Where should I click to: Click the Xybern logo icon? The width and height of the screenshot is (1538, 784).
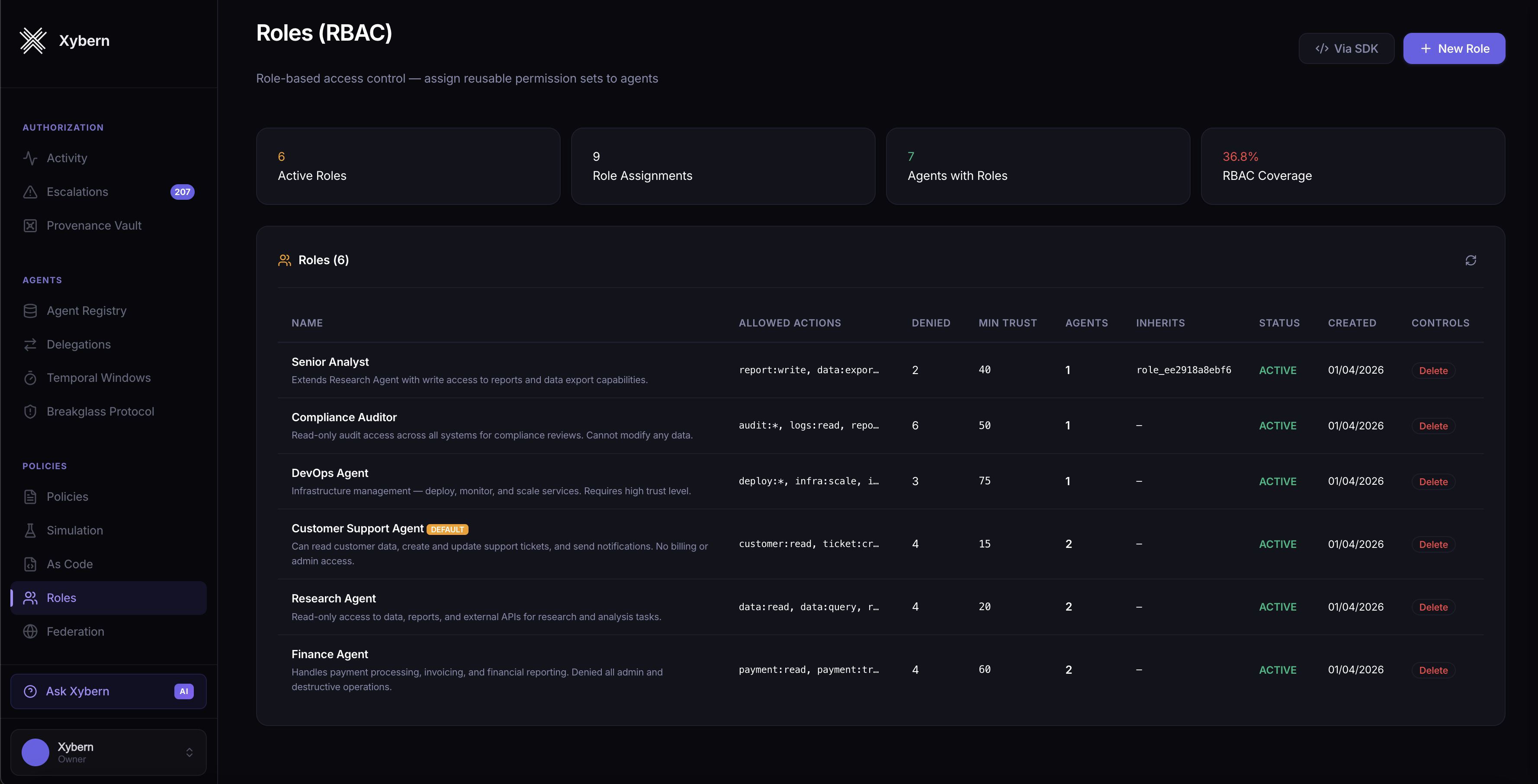point(33,41)
